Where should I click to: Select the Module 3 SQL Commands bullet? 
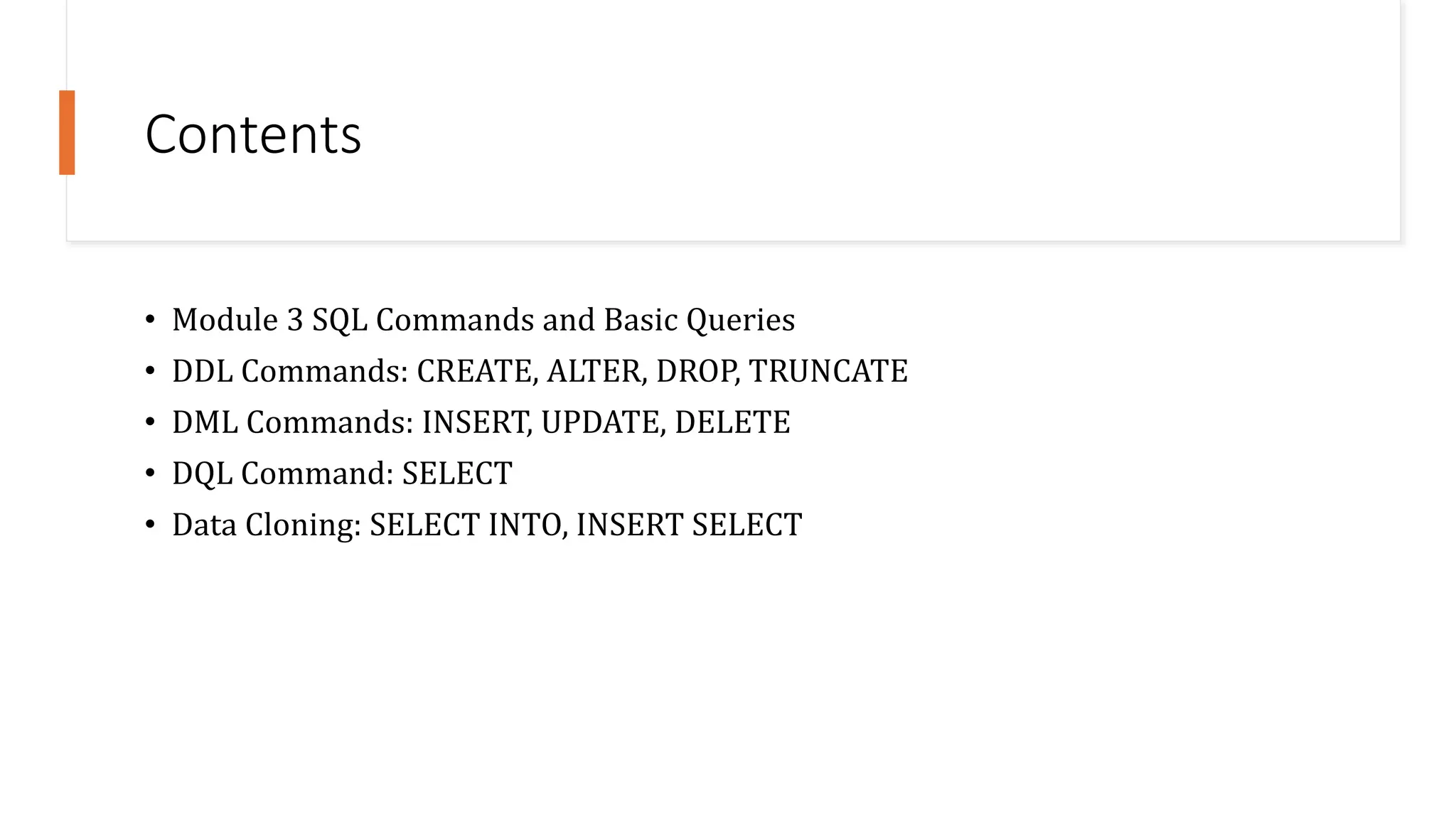click(483, 320)
